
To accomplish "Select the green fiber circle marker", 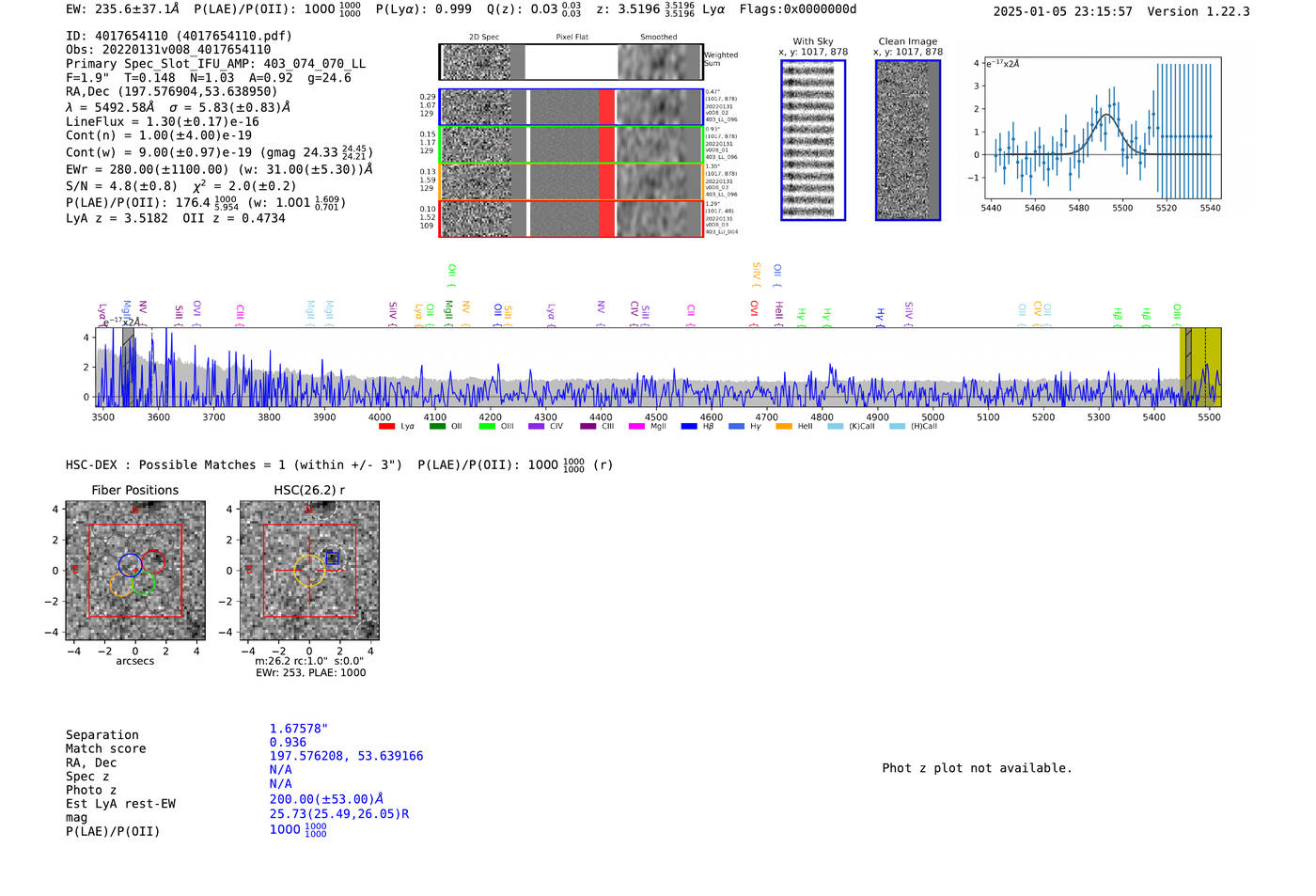I will [143, 583].
